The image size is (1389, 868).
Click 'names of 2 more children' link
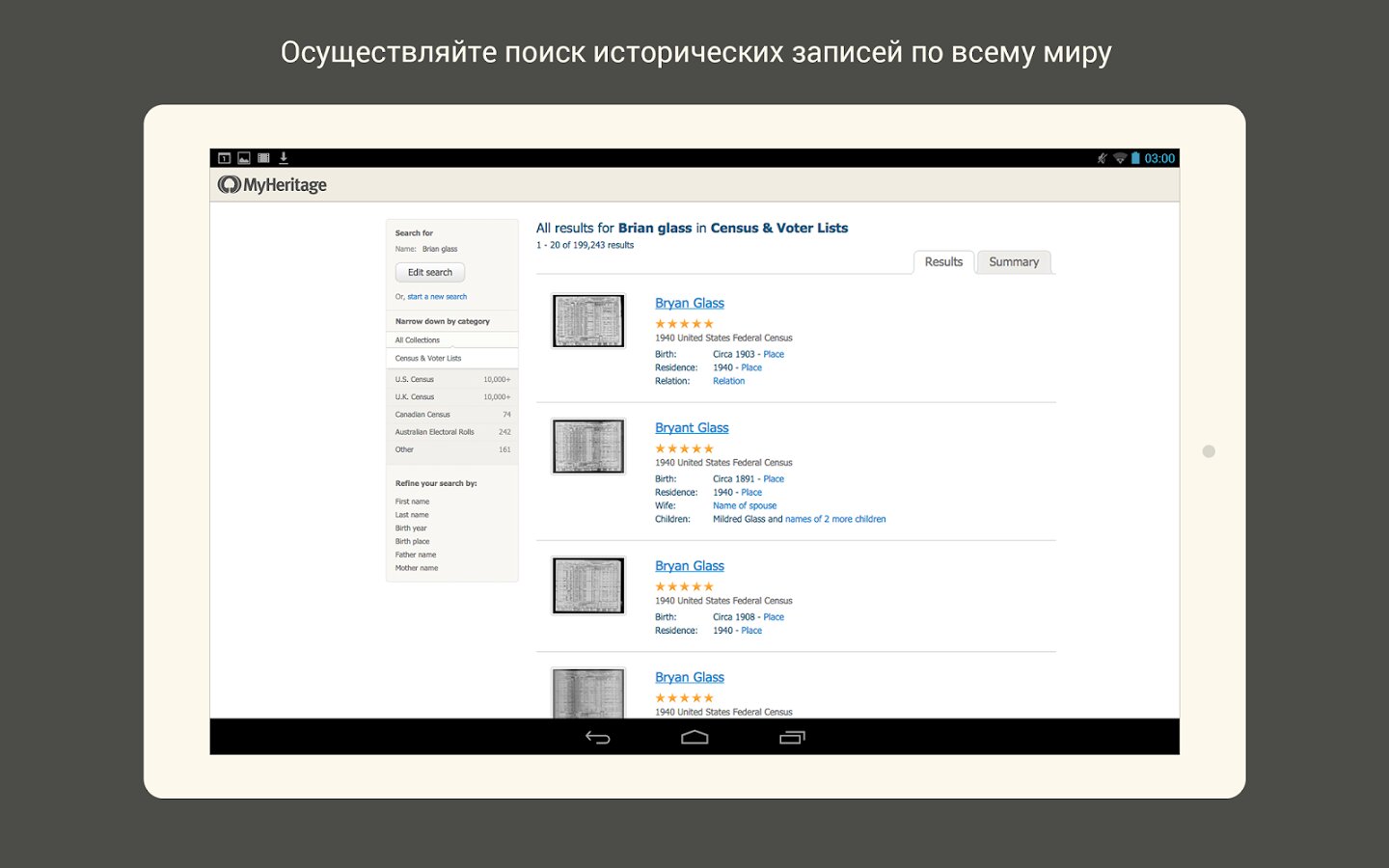835,520
